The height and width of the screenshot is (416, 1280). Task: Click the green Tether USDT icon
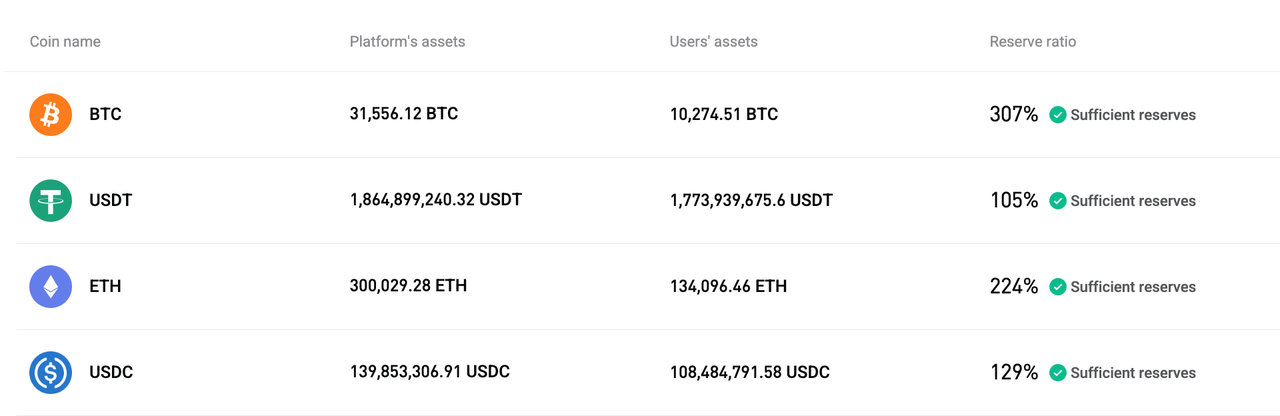[x=50, y=201]
